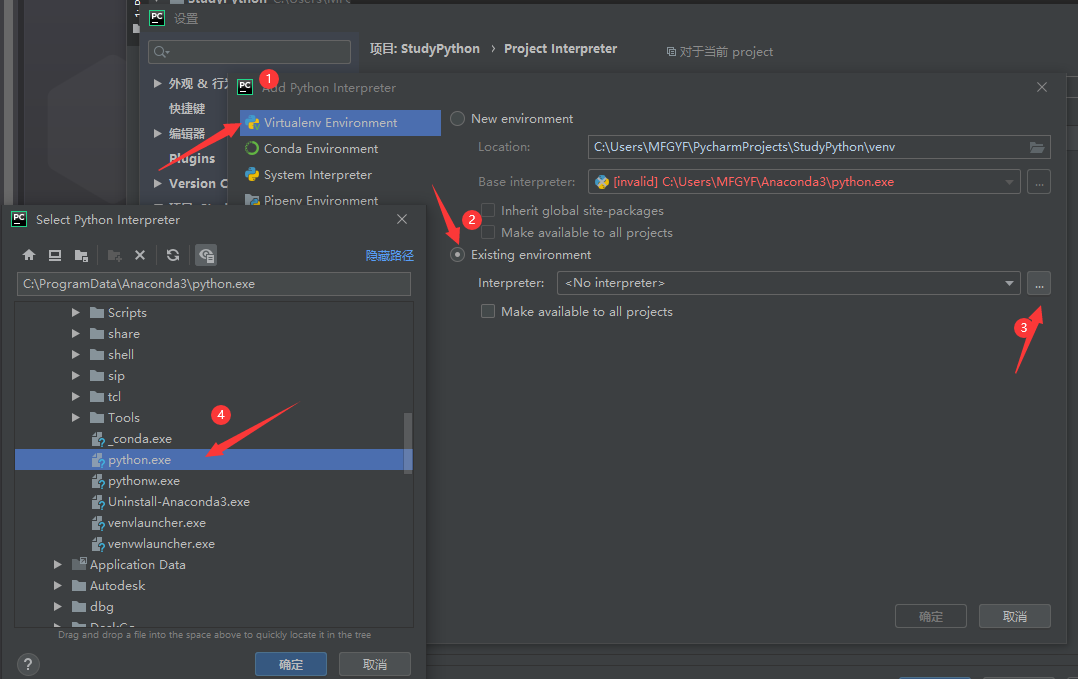1078x679 pixels.
Task: Expand 外观 & 行为 settings section
Action: pyautogui.click(x=157, y=83)
